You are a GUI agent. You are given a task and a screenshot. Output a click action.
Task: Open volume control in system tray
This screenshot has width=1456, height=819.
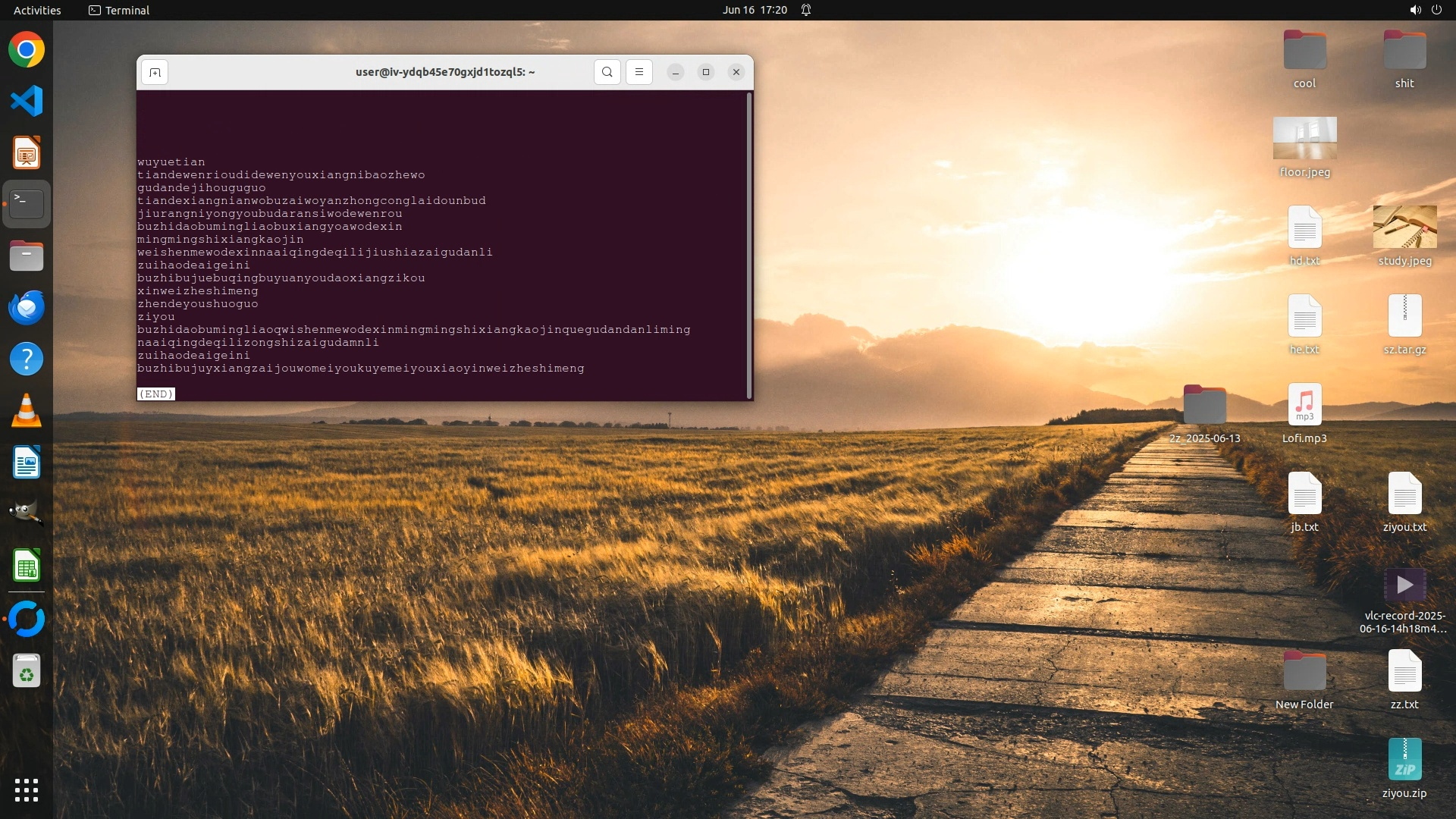tap(1415, 10)
